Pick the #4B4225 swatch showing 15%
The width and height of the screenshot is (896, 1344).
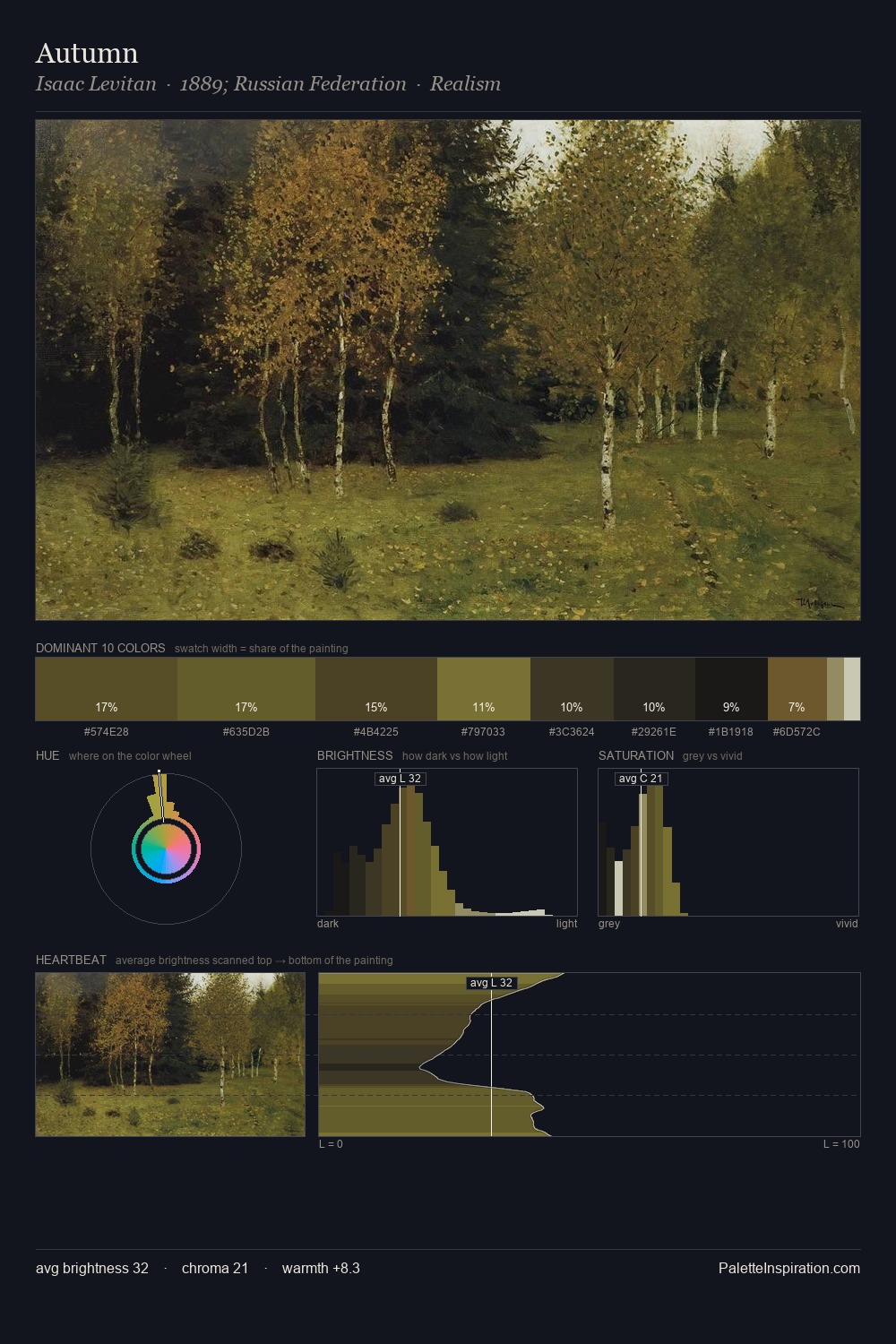376,689
